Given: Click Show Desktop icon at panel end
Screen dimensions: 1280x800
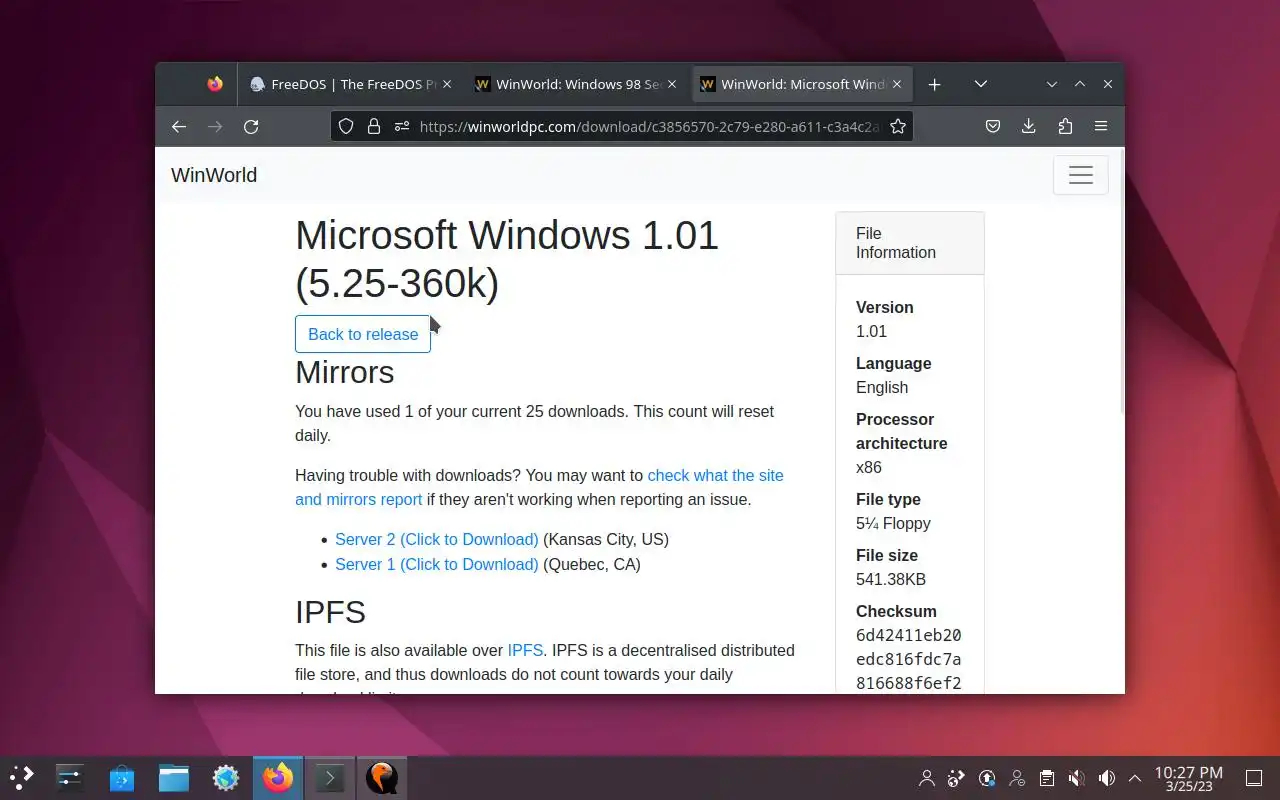Looking at the screenshot, I should point(1254,777).
